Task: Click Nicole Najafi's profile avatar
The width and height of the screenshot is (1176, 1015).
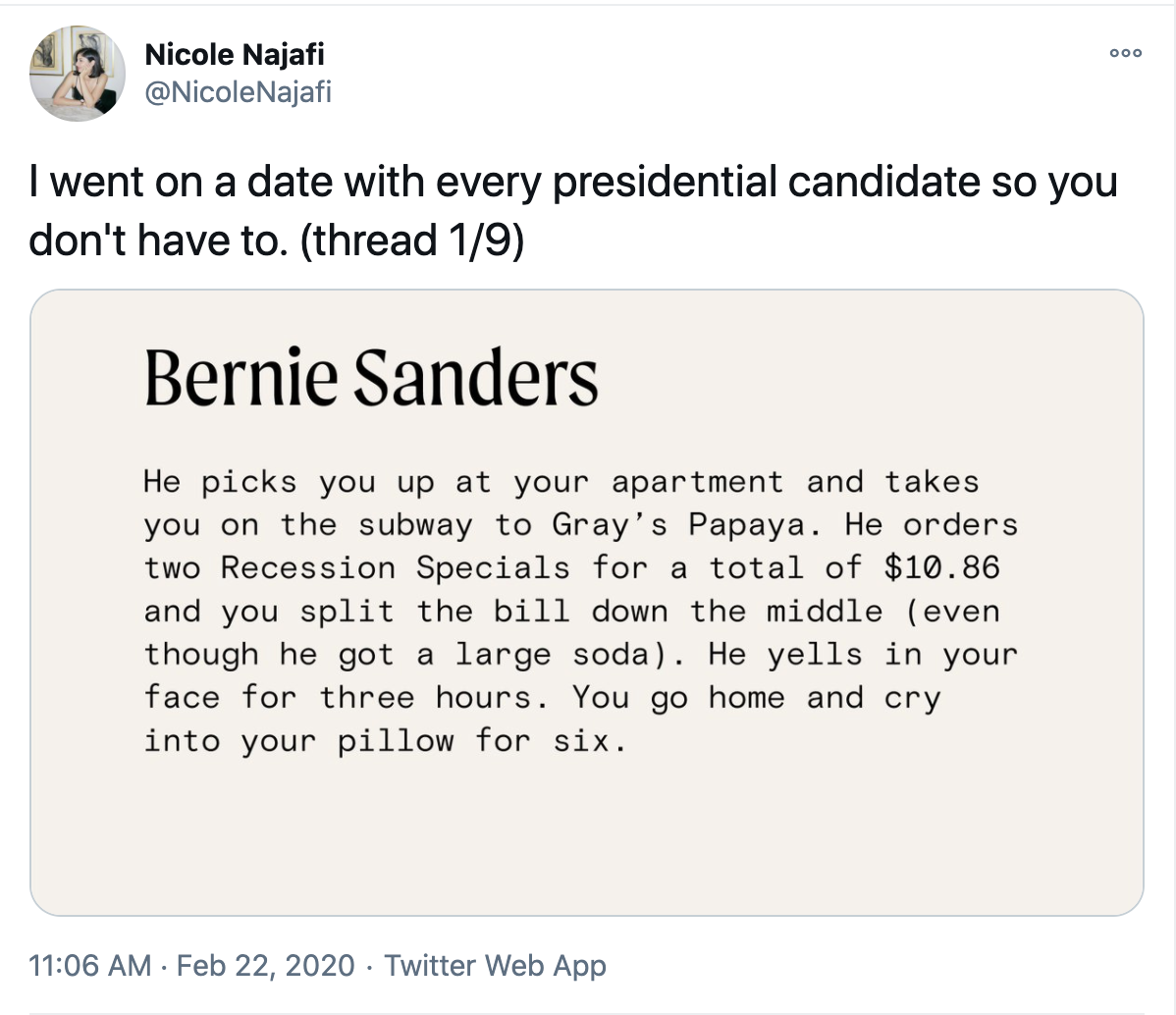Action: (78, 74)
